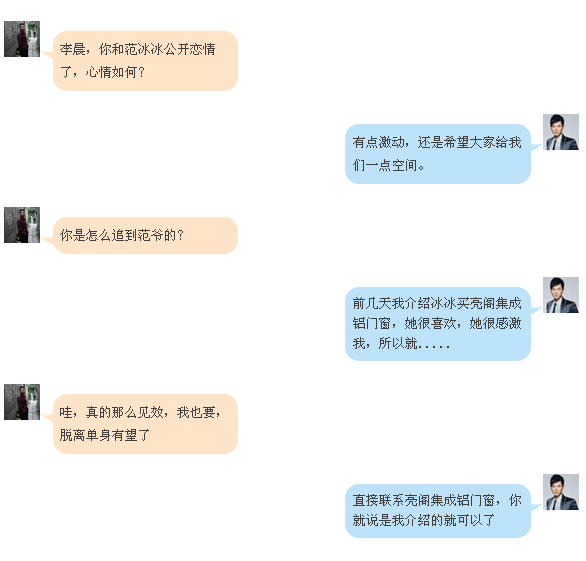Click the text line 铝门窗，她很喜欢，她很感激

point(437,323)
